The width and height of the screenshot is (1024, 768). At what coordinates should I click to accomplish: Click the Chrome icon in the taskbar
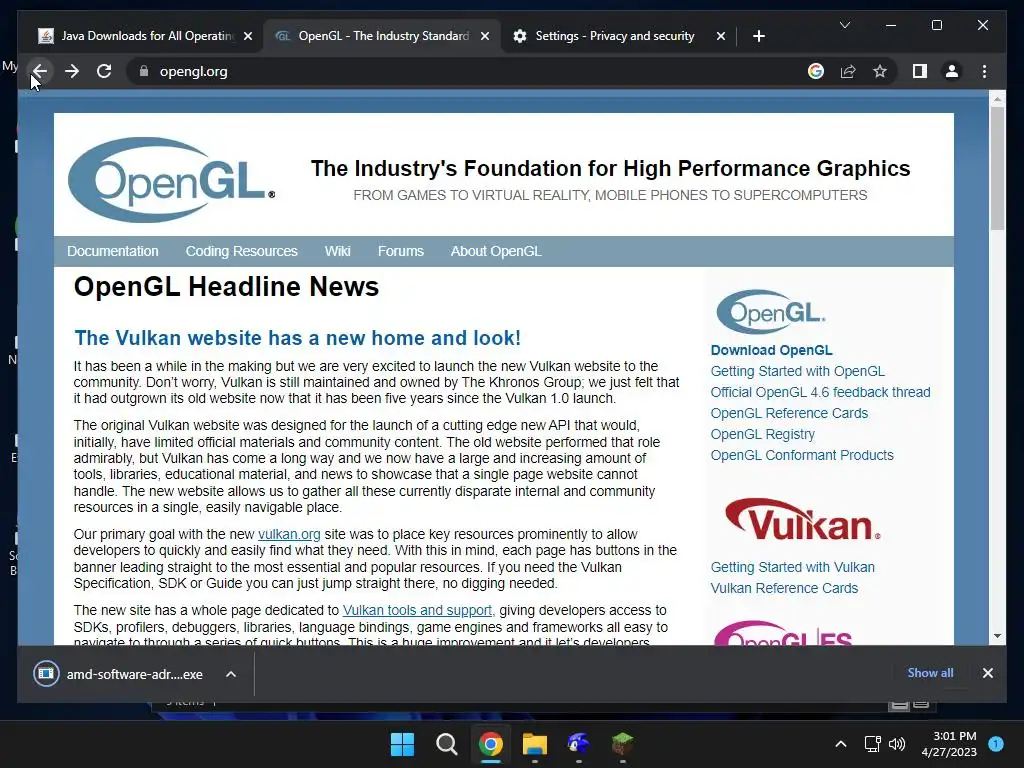(x=490, y=744)
